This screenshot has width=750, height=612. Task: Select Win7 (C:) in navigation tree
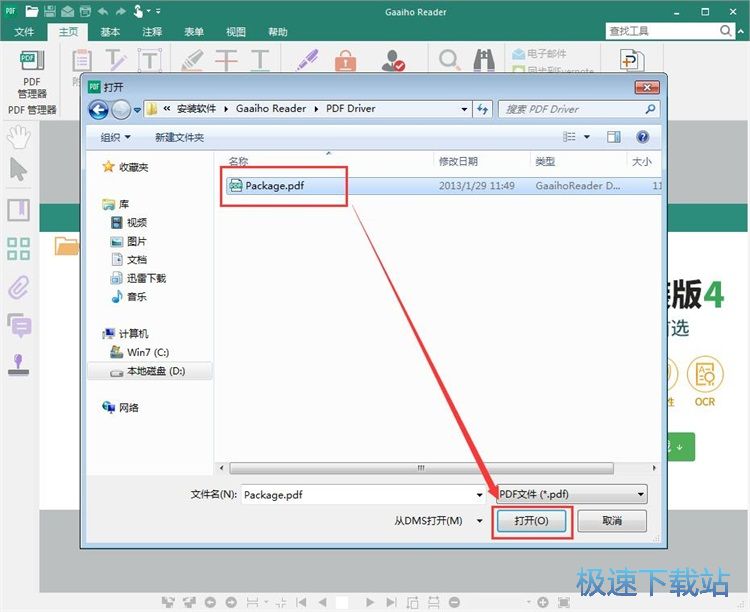pos(140,352)
